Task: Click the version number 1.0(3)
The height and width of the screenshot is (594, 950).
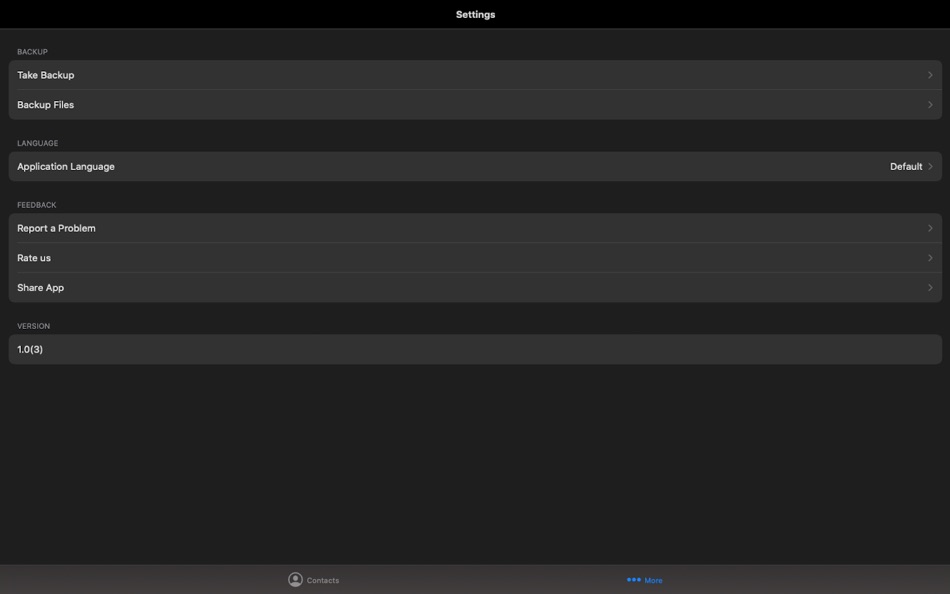Action: click(30, 350)
